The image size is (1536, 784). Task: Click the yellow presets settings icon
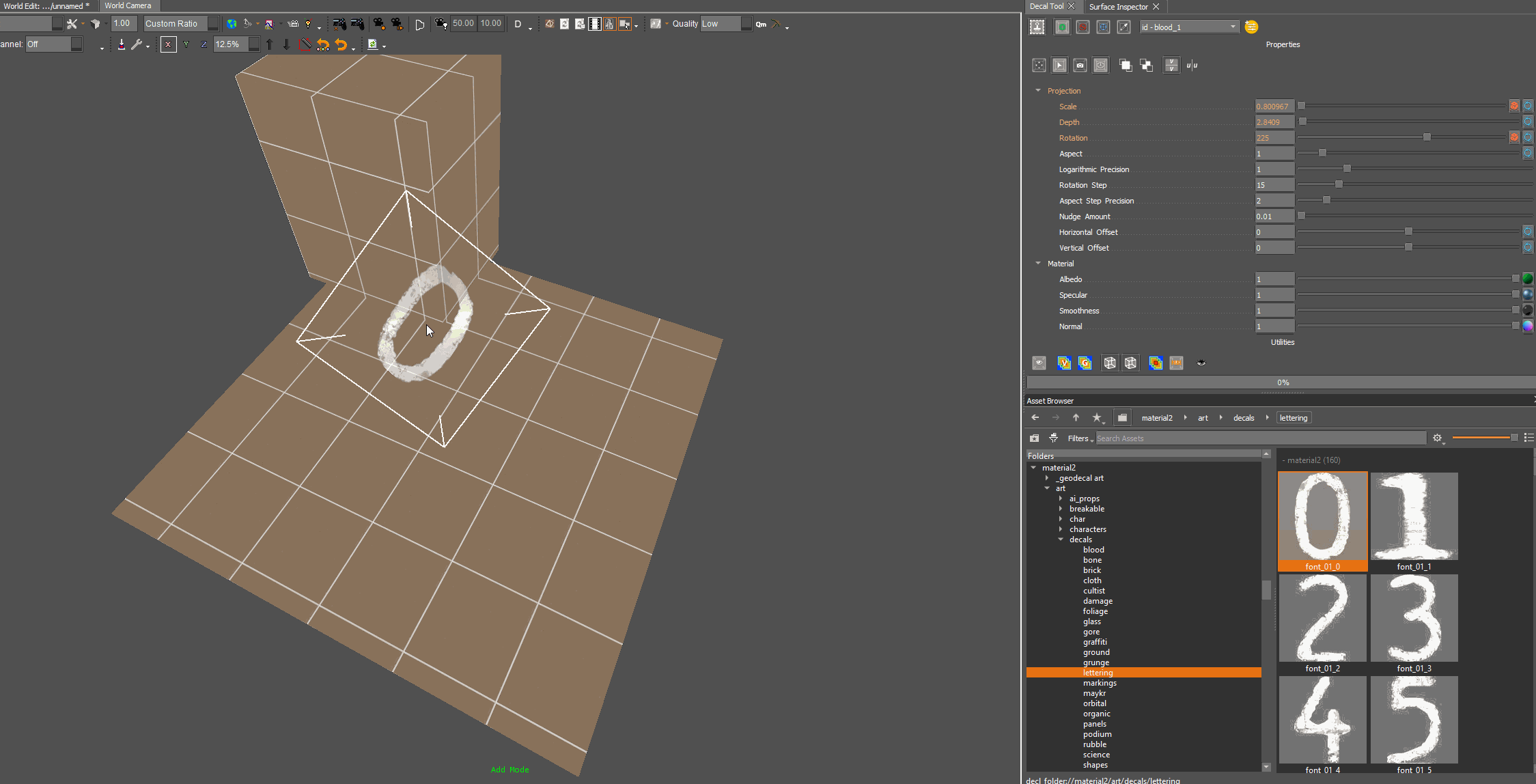click(x=1251, y=27)
